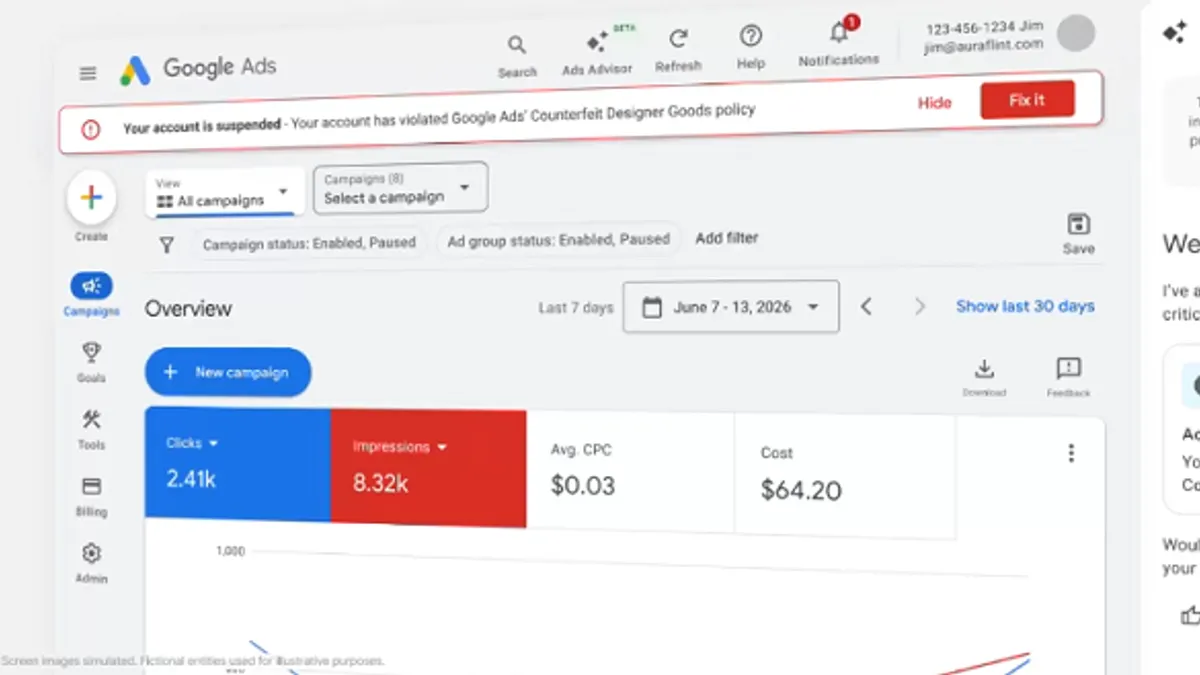1200x675 pixels.
Task: Collapse the navigation with the hamburger menu
Action: pyautogui.click(x=87, y=73)
